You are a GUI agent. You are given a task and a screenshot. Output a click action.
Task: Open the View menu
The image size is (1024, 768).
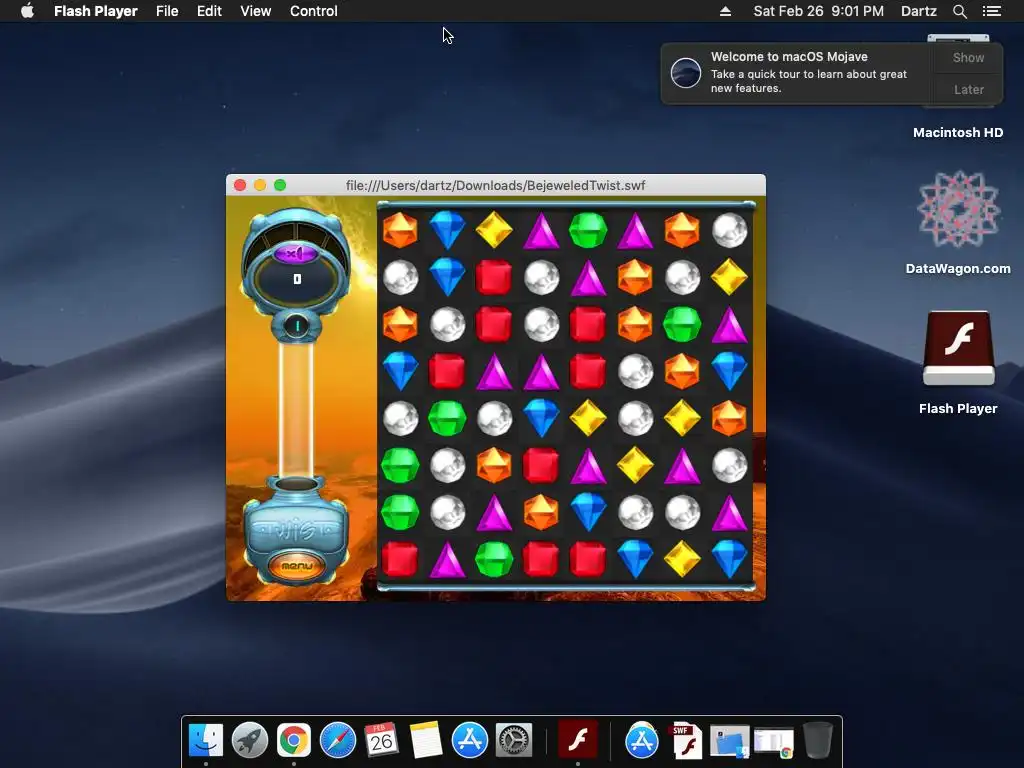point(255,11)
